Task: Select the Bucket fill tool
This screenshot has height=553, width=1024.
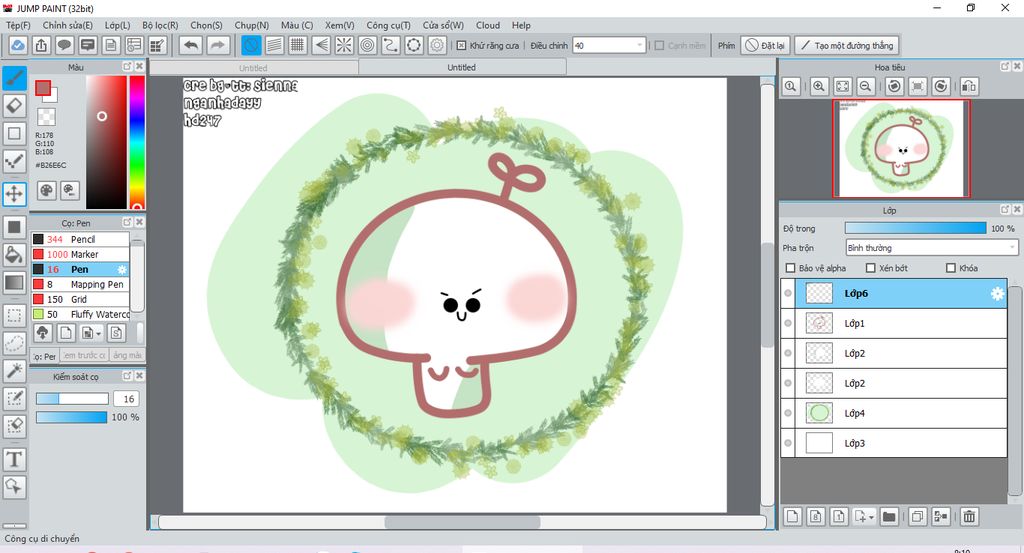Action: pyautogui.click(x=14, y=255)
